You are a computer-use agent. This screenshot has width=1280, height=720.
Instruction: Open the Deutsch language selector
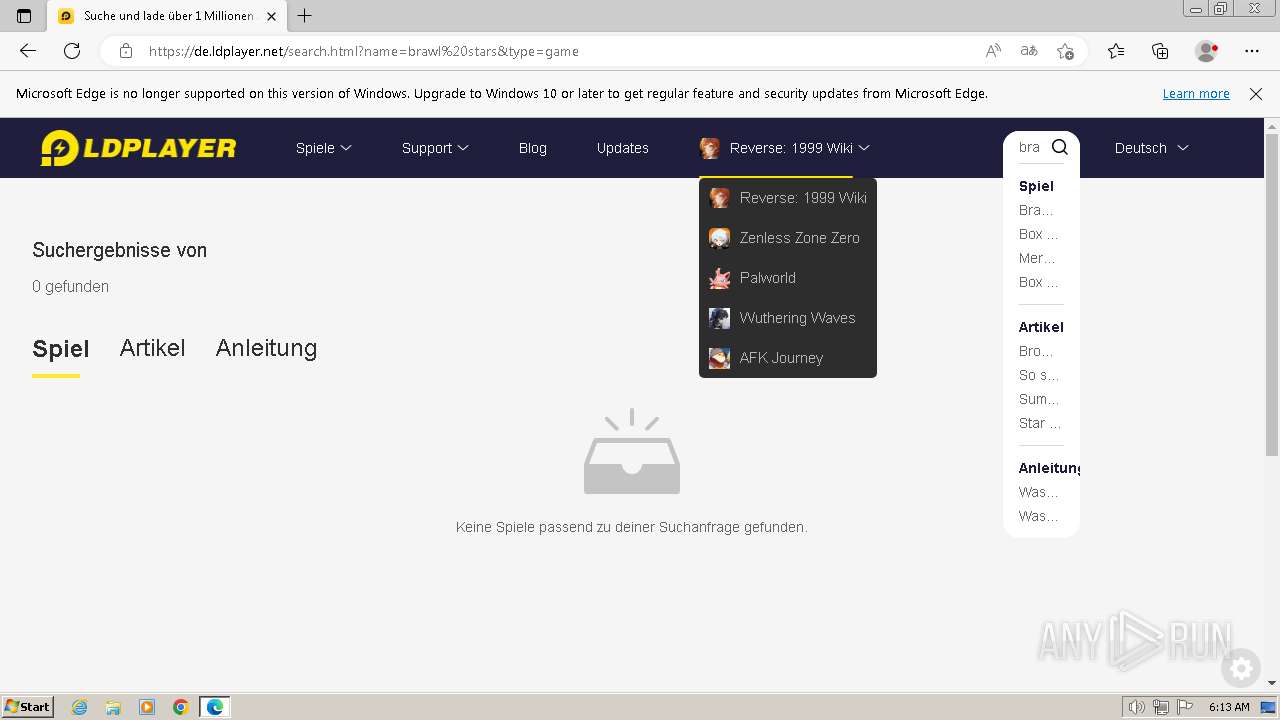coord(1151,148)
